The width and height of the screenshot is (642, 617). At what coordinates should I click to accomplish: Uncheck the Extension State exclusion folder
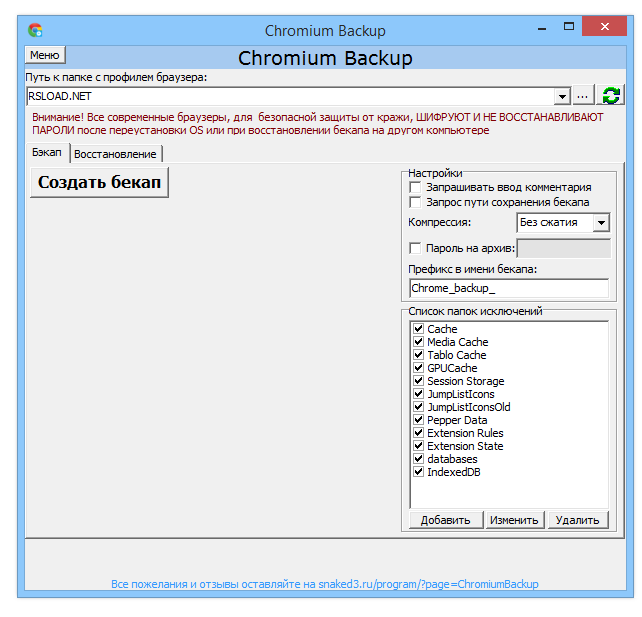(418, 446)
